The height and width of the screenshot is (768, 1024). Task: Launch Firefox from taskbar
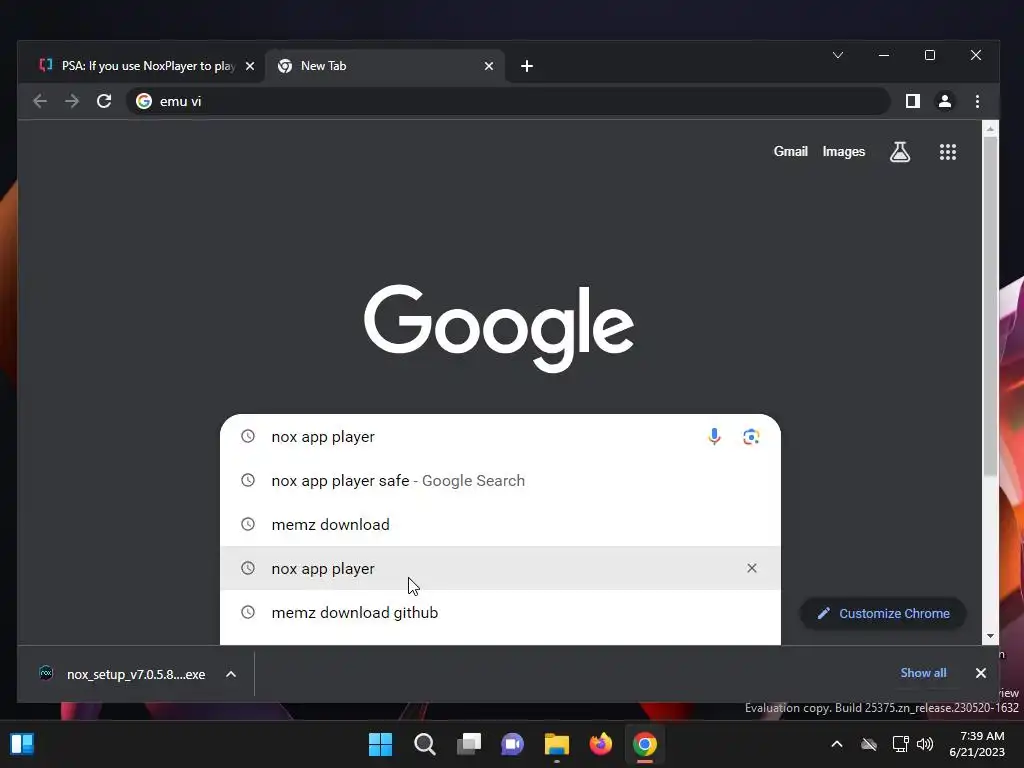(x=601, y=744)
